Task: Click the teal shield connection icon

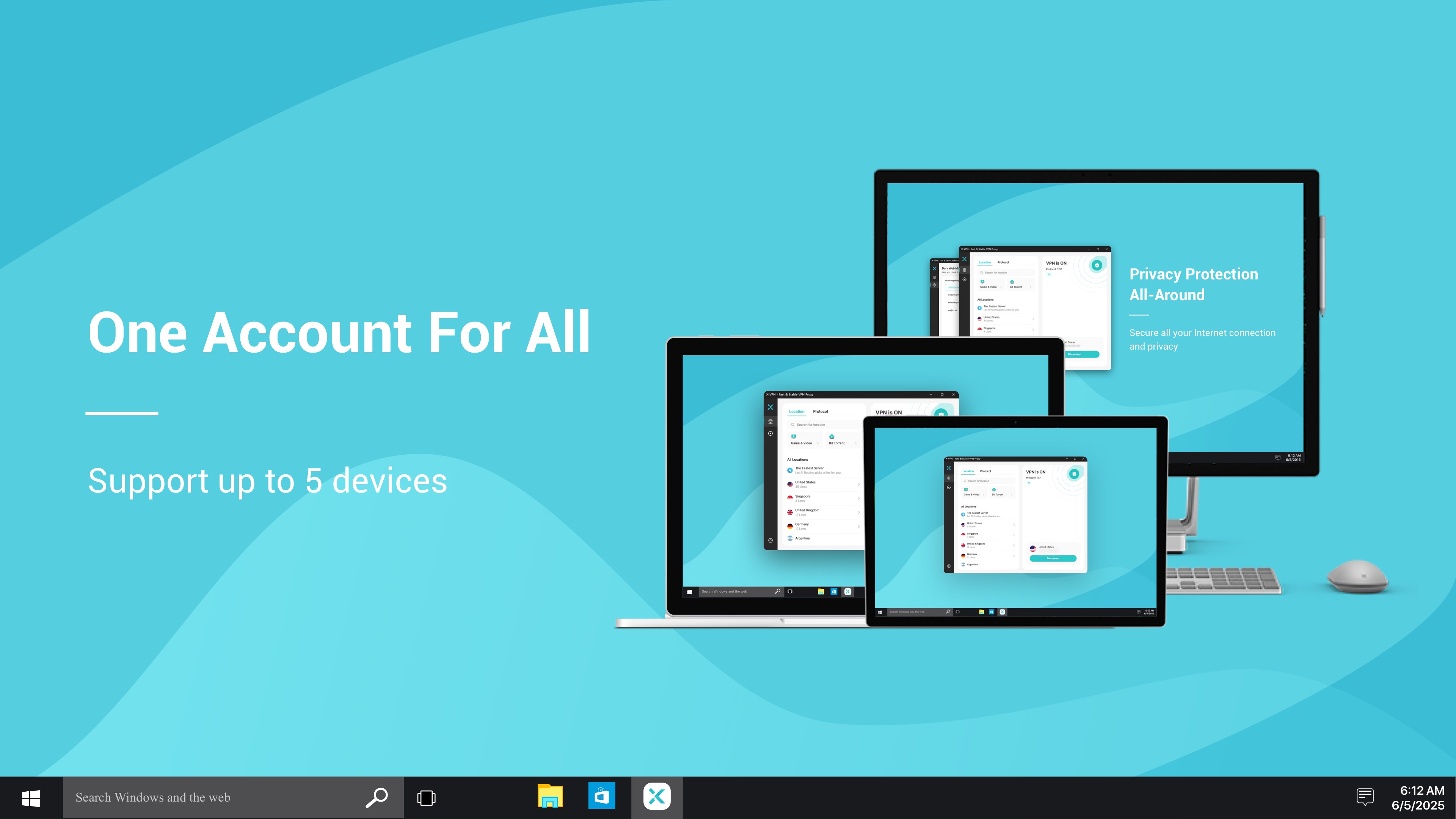Action: pyautogui.click(x=941, y=414)
